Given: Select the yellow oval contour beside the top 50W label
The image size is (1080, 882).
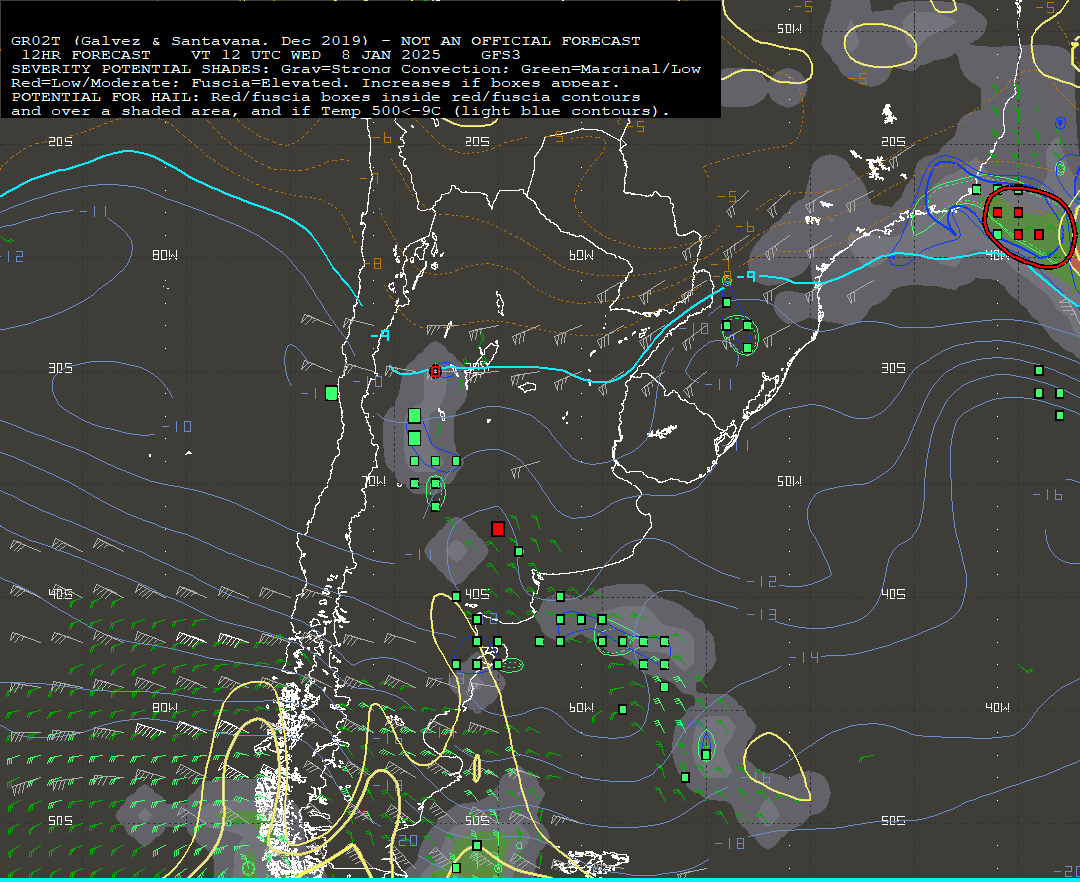Looking at the screenshot, I should pos(881,46).
